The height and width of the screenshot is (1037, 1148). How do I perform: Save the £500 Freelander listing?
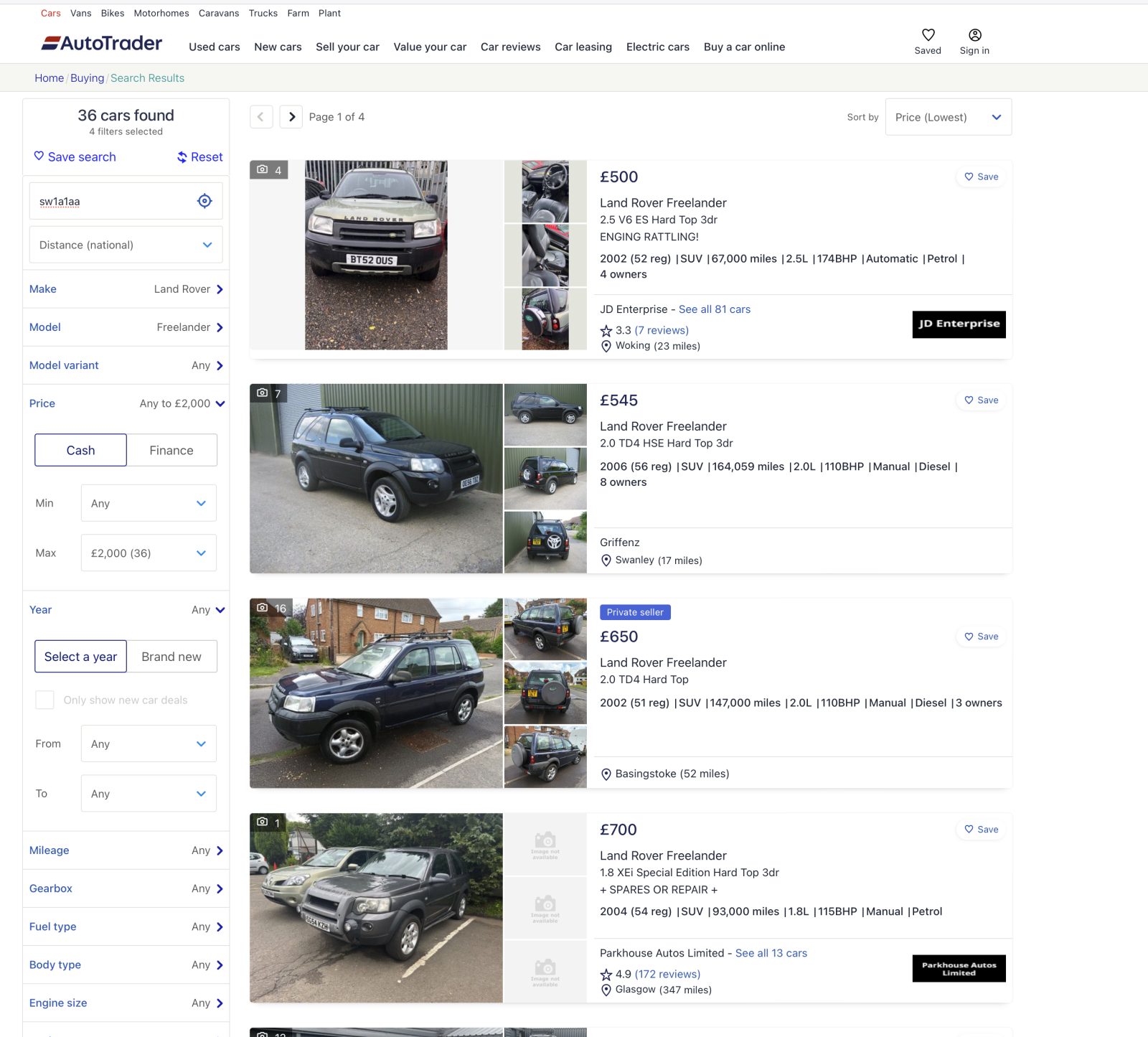click(981, 177)
